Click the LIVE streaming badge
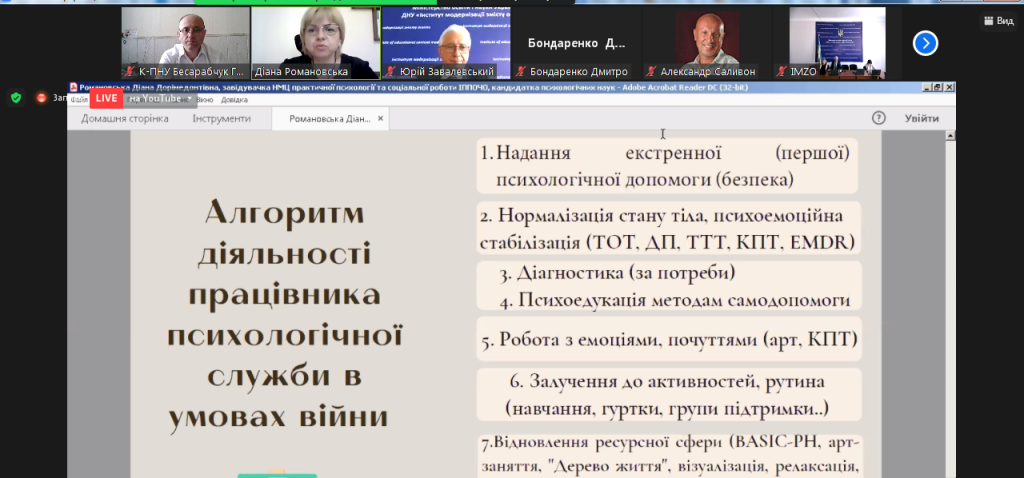The height and width of the screenshot is (478, 1024). tap(107, 98)
